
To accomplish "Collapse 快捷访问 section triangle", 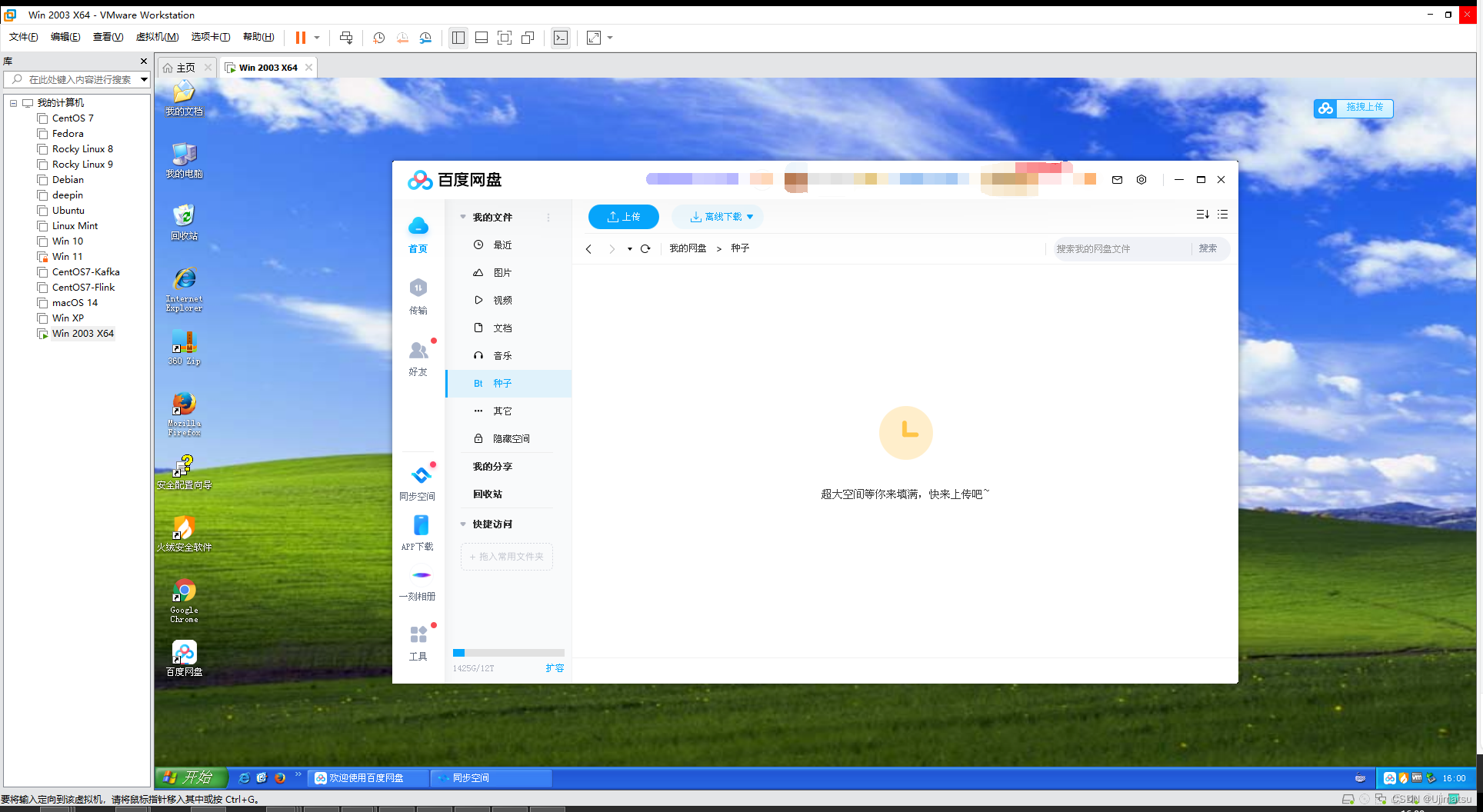I will pyautogui.click(x=463, y=524).
